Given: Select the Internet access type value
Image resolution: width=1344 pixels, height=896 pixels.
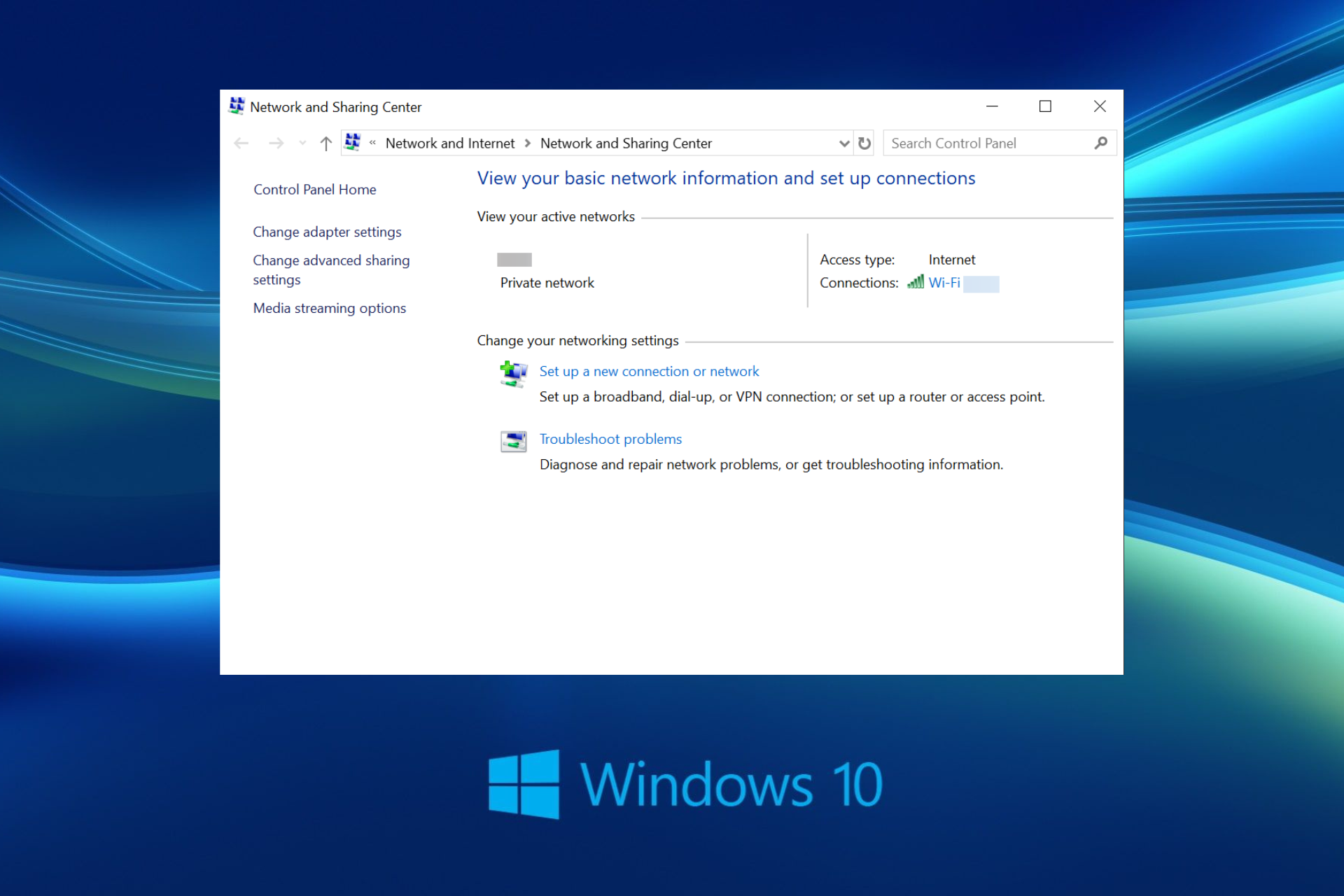Looking at the screenshot, I should 951,260.
